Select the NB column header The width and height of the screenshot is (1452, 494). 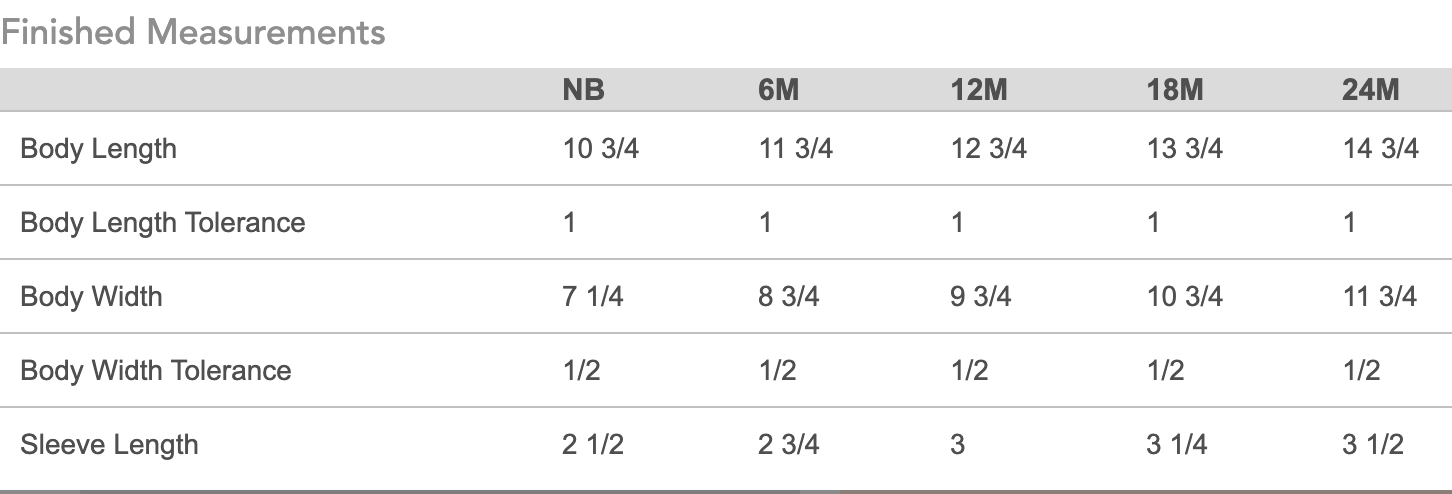(x=583, y=91)
